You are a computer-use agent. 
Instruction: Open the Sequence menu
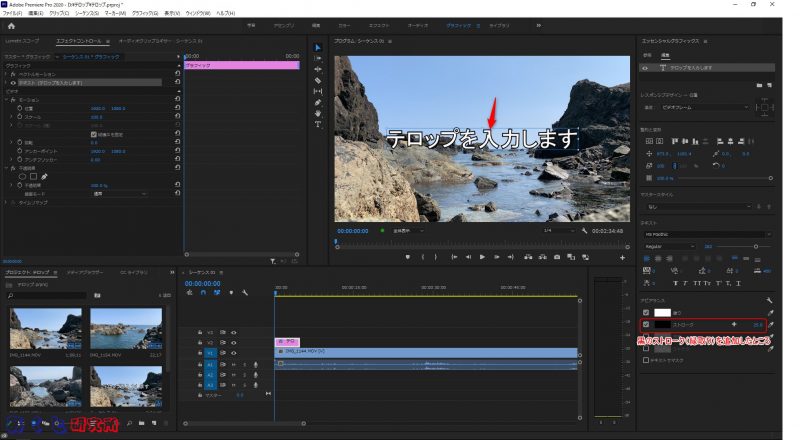click(87, 13)
